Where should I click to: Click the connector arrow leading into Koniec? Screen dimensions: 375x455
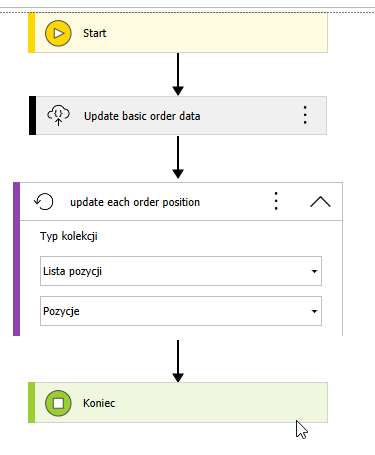(178, 361)
